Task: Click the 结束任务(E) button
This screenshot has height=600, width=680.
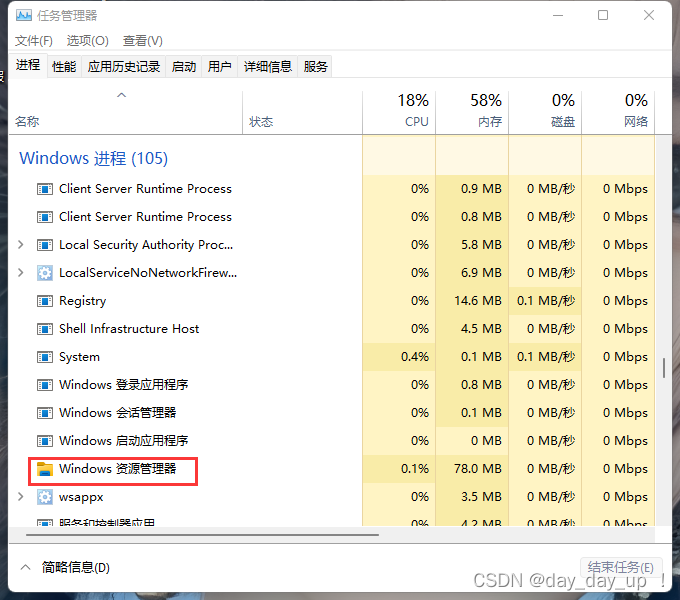Action: [x=621, y=567]
